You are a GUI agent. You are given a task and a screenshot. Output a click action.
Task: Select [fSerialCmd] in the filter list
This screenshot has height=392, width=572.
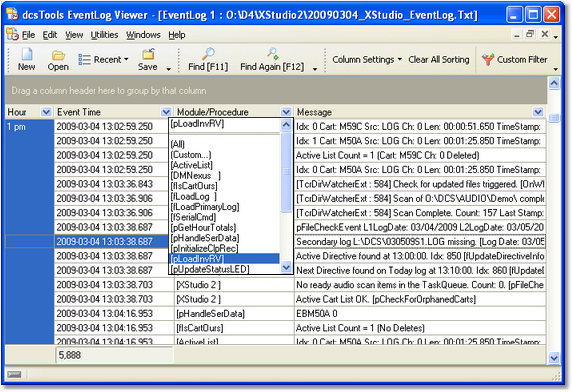(224, 217)
